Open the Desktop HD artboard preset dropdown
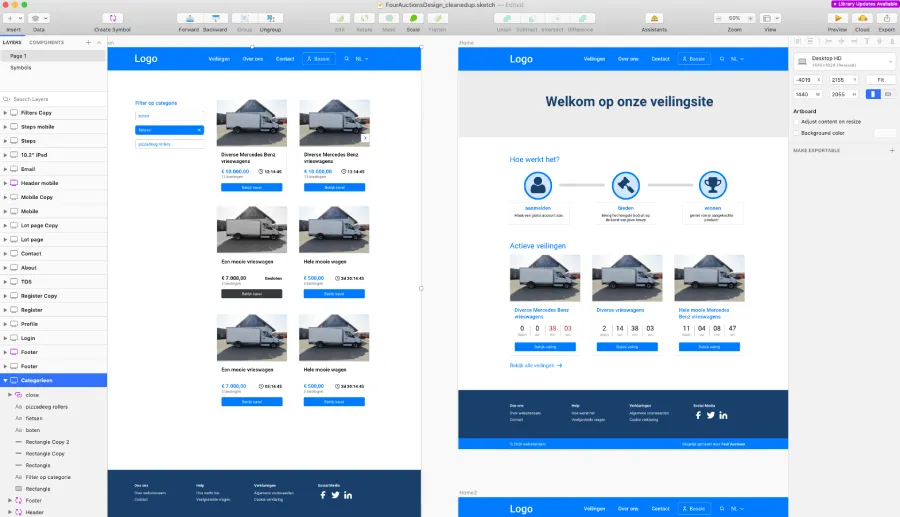 pyautogui.click(x=844, y=61)
